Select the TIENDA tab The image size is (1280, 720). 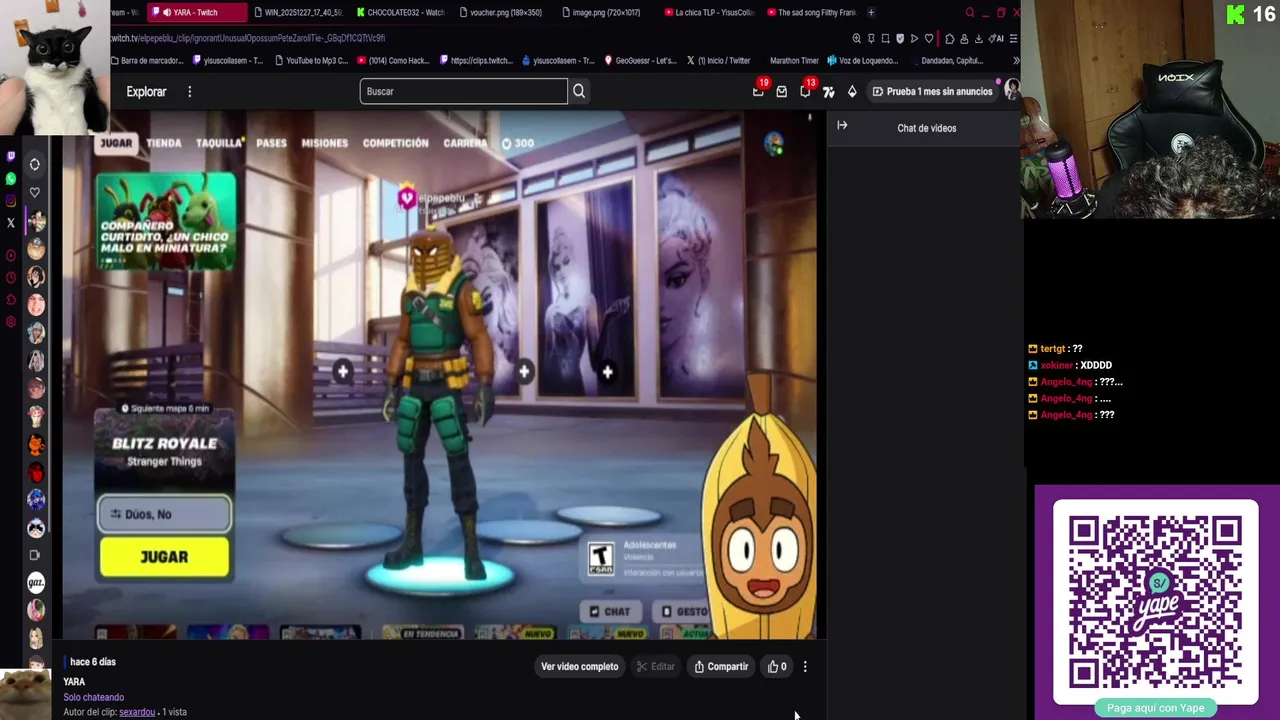(x=164, y=143)
